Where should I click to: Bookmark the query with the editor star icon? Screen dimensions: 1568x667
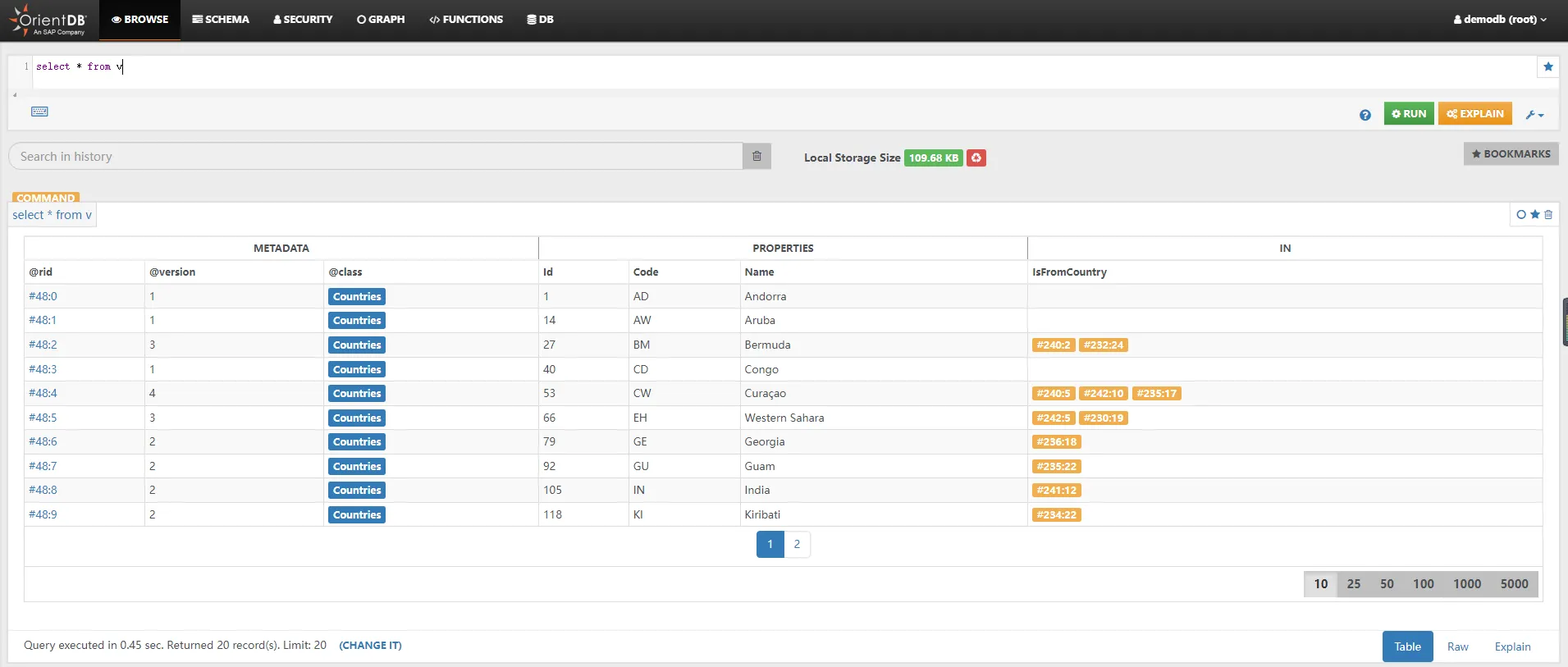pyautogui.click(x=1547, y=67)
